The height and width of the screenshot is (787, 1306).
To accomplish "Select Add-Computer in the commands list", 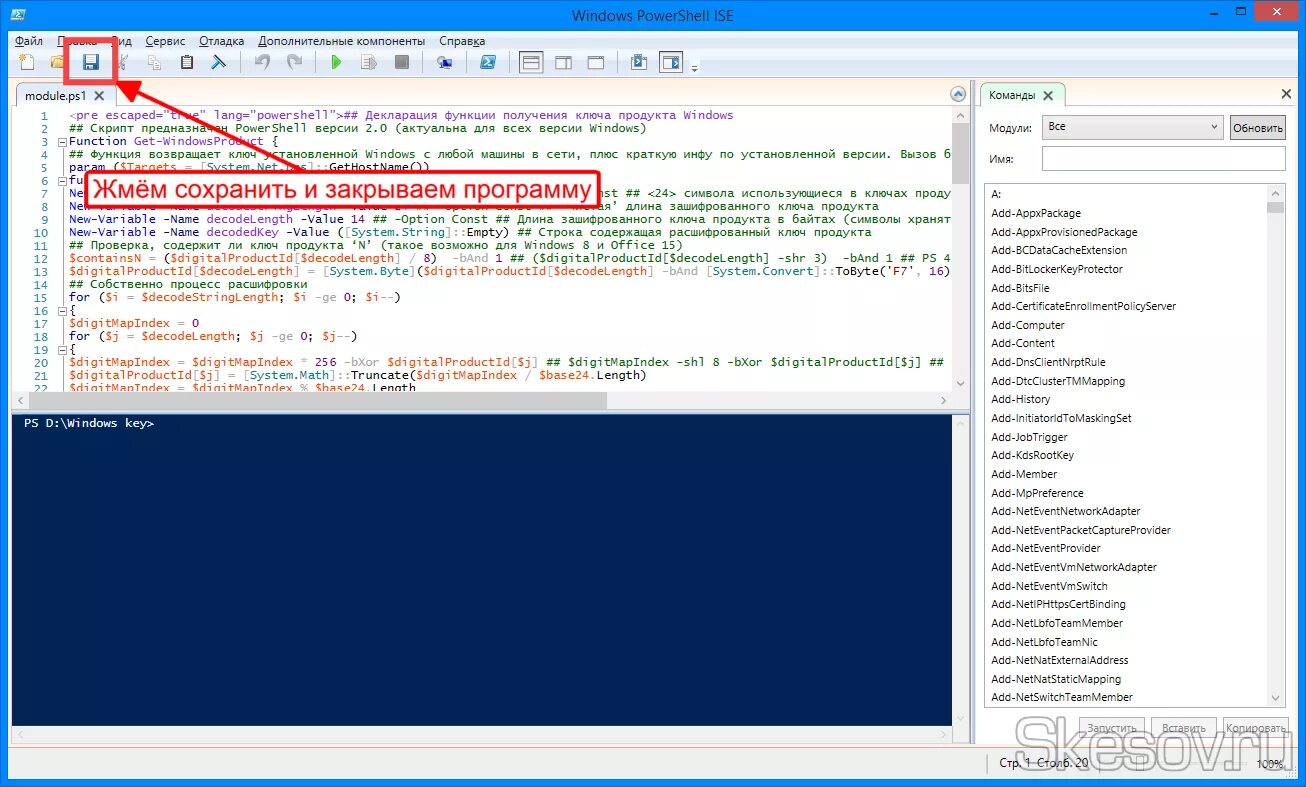I will 1028,325.
